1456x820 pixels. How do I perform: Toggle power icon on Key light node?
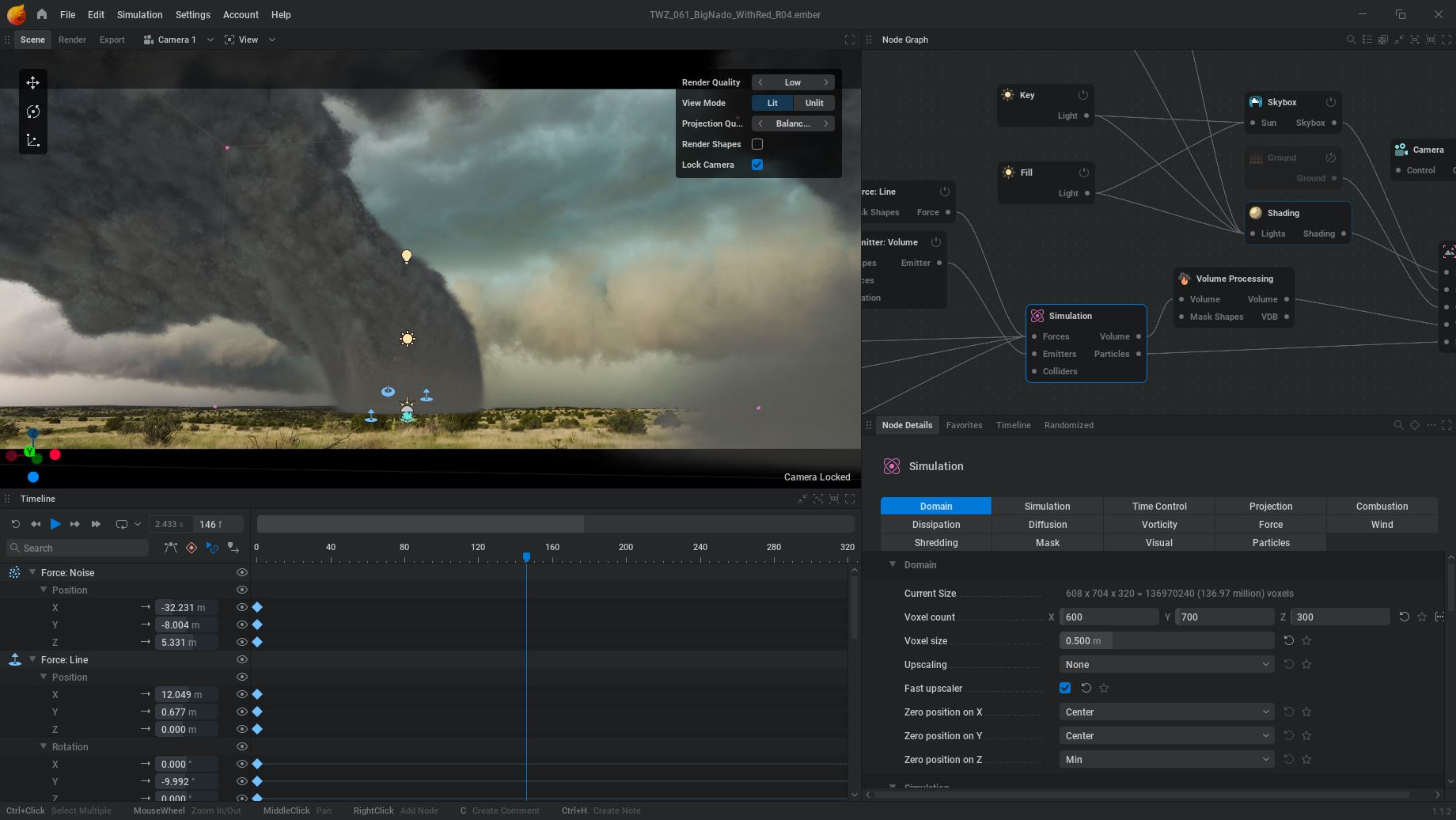tap(1083, 95)
